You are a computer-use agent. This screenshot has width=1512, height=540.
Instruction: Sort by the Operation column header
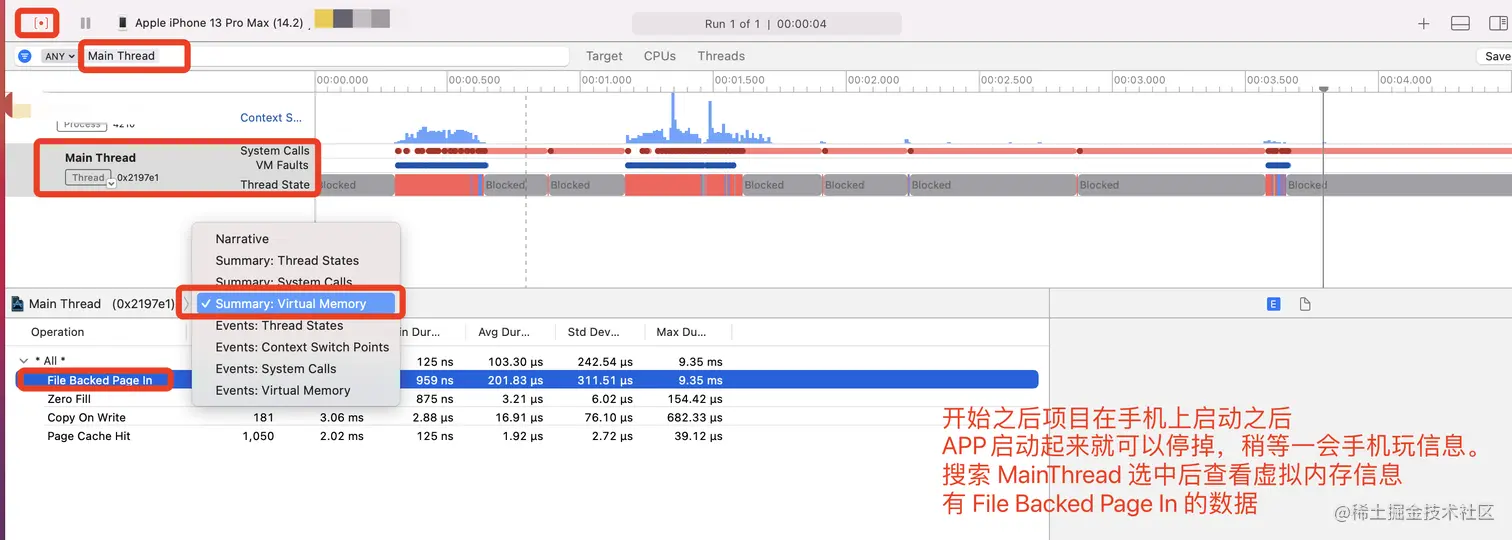coord(58,332)
